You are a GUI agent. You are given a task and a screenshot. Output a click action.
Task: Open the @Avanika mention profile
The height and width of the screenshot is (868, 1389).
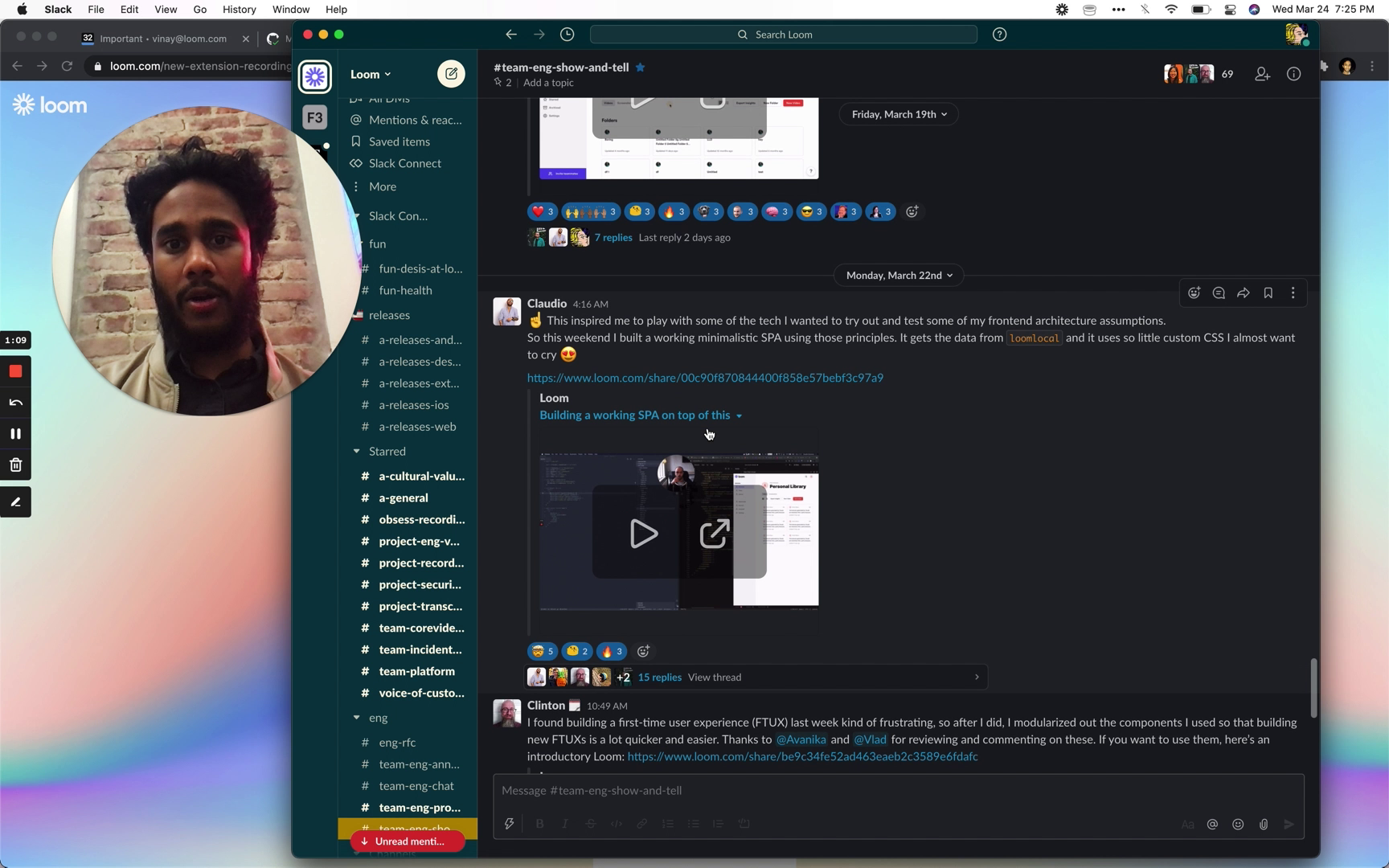pyautogui.click(x=801, y=740)
